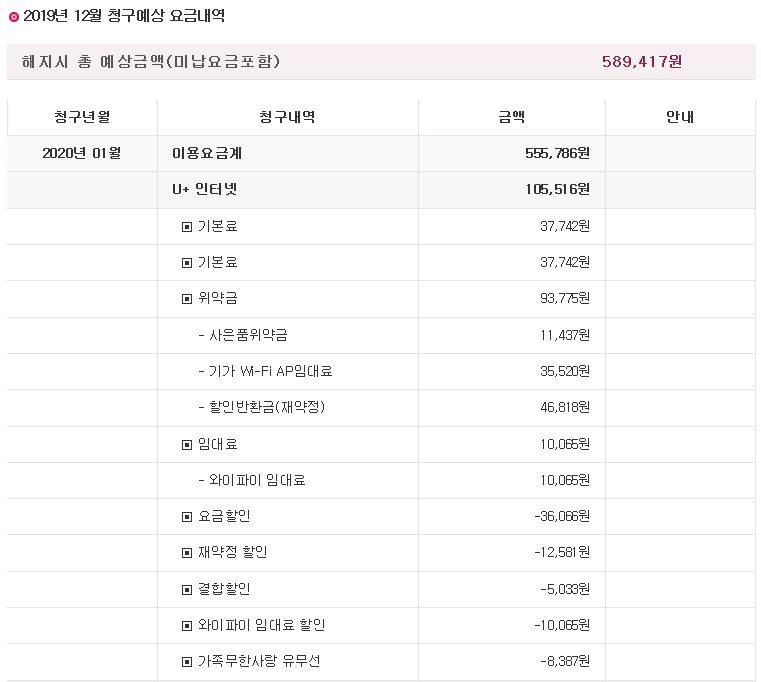The image size is (761, 682).
Task: Click the 589,417원 total estimated amount
Action: click(641, 62)
